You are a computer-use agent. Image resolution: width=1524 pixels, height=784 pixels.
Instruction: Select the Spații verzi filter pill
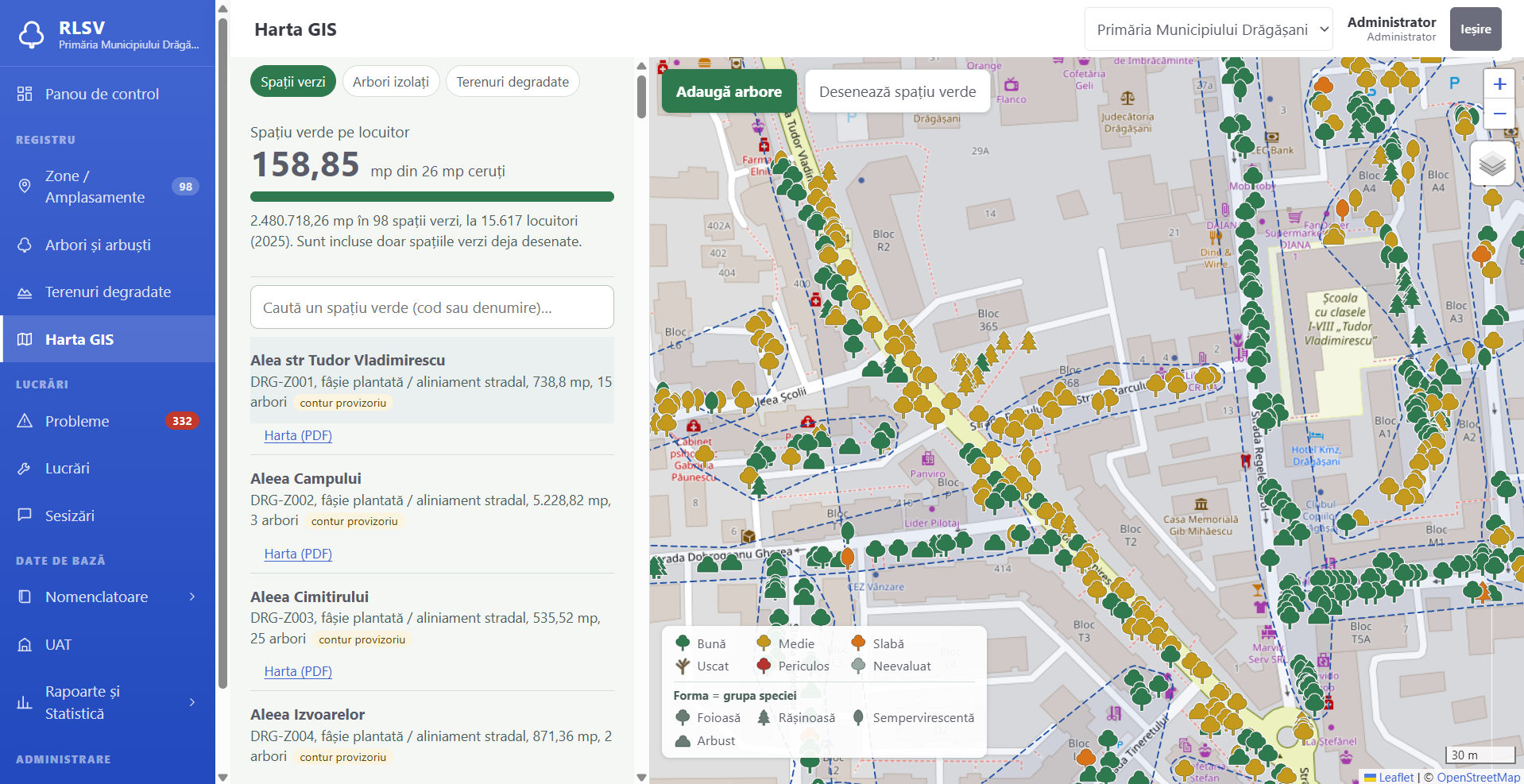[x=293, y=81]
